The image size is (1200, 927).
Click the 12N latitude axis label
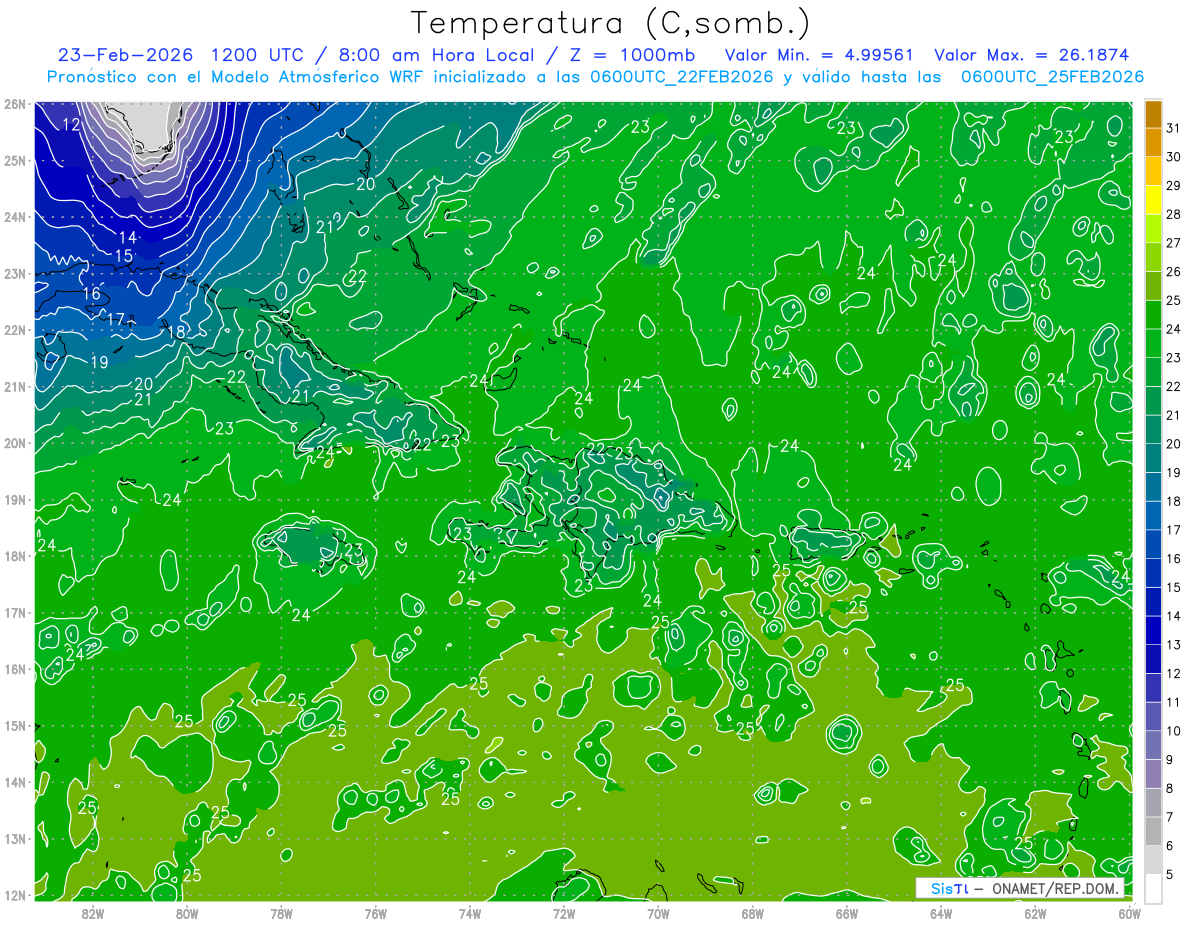(15, 895)
